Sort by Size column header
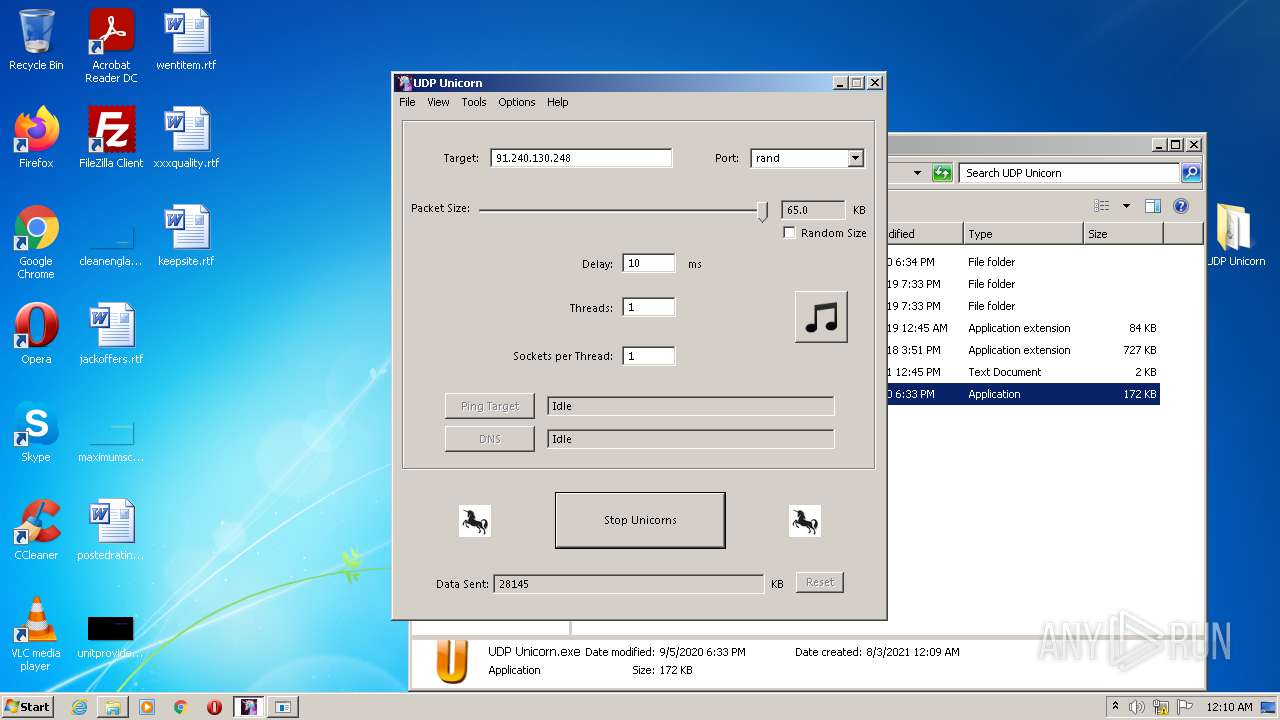Image resolution: width=1280 pixels, height=720 pixels. click(x=1123, y=234)
